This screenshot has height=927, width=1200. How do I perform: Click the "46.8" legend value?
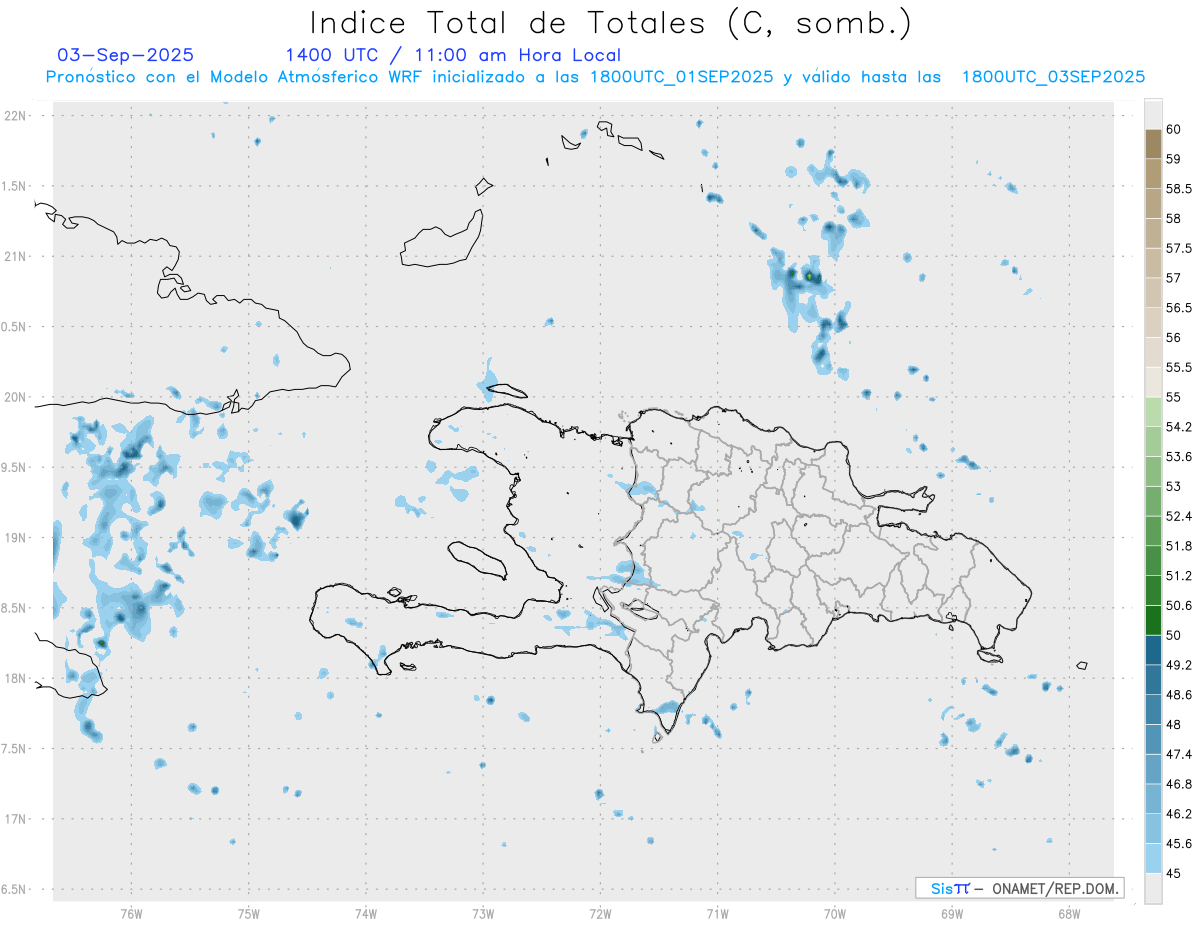(x=1178, y=784)
